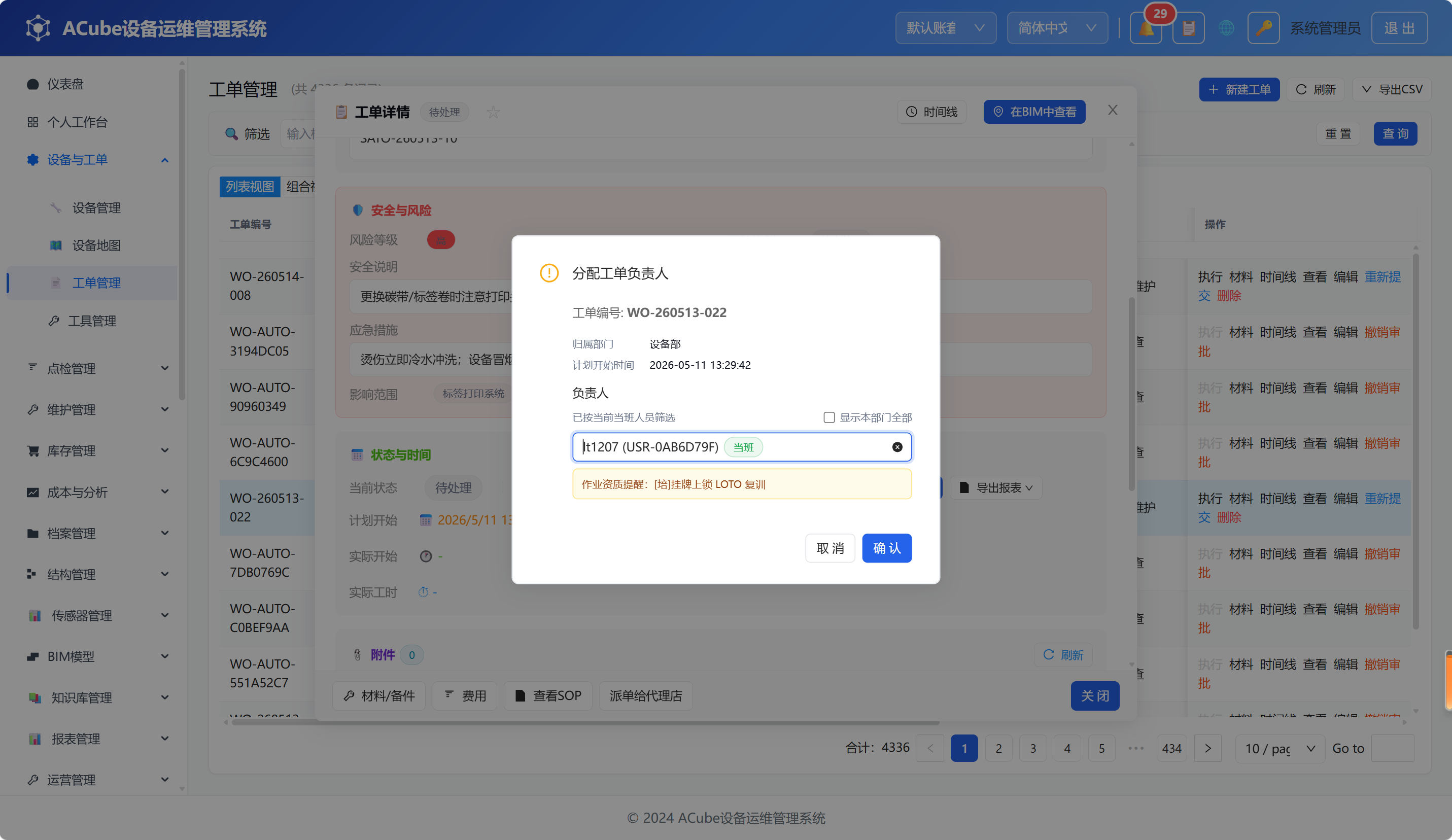Open the 简体中文 language dropdown
The image size is (1452, 840).
coord(1057,28)
